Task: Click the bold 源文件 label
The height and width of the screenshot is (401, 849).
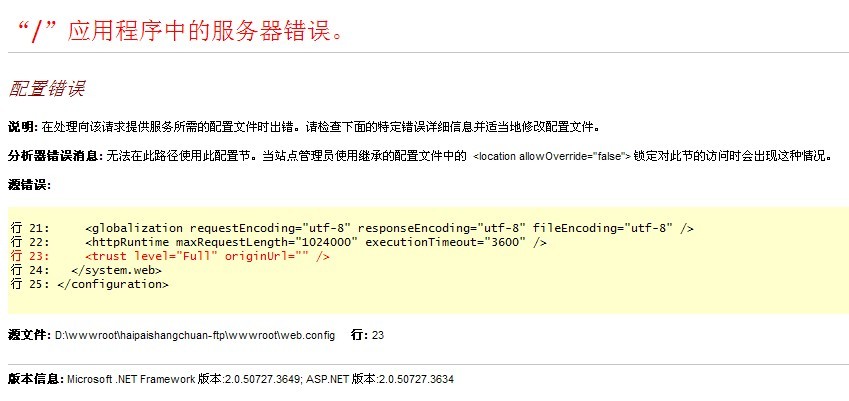Action: click(x=29, y=334)
